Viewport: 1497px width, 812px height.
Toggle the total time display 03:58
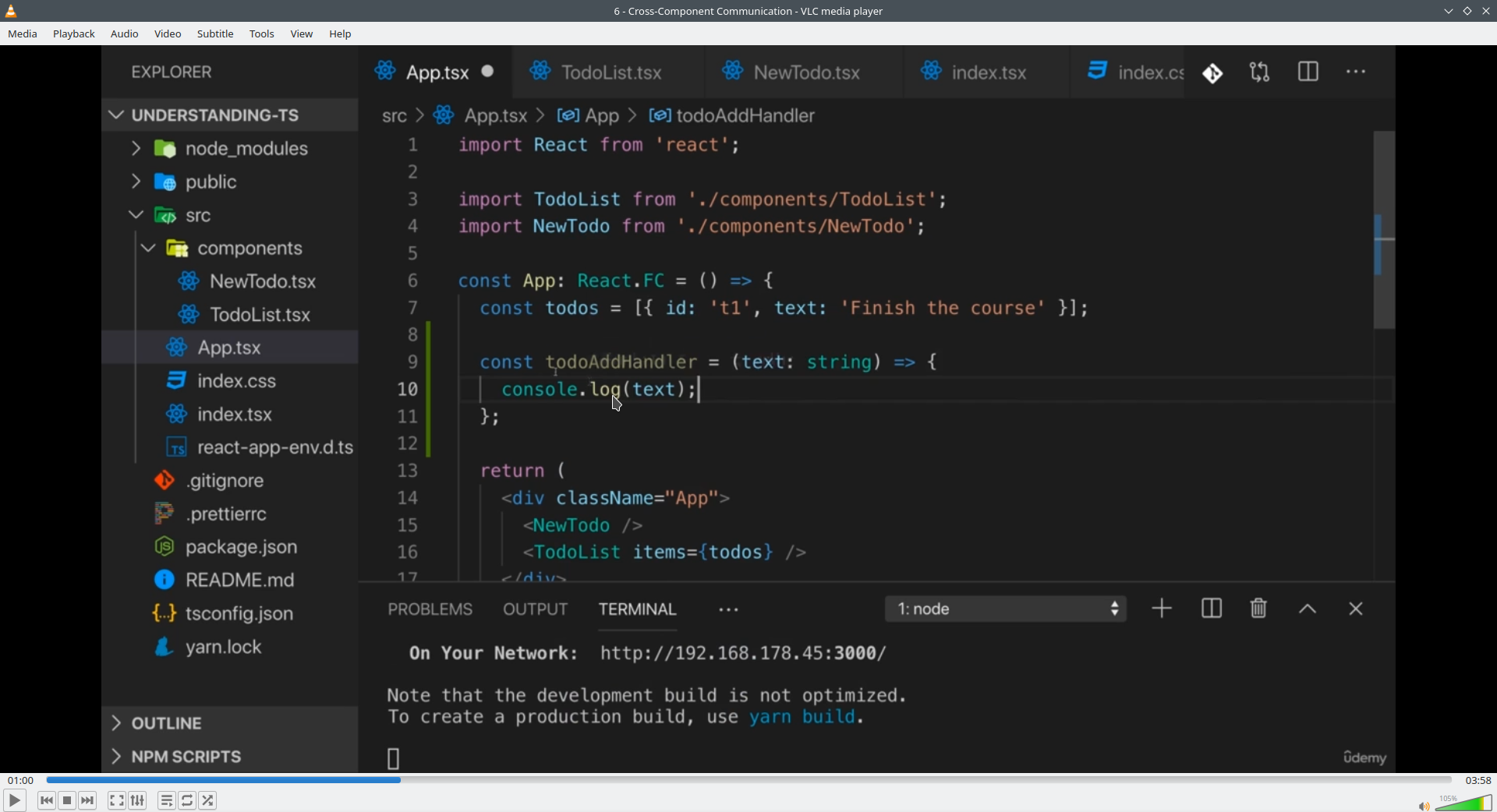point(1478,780)
